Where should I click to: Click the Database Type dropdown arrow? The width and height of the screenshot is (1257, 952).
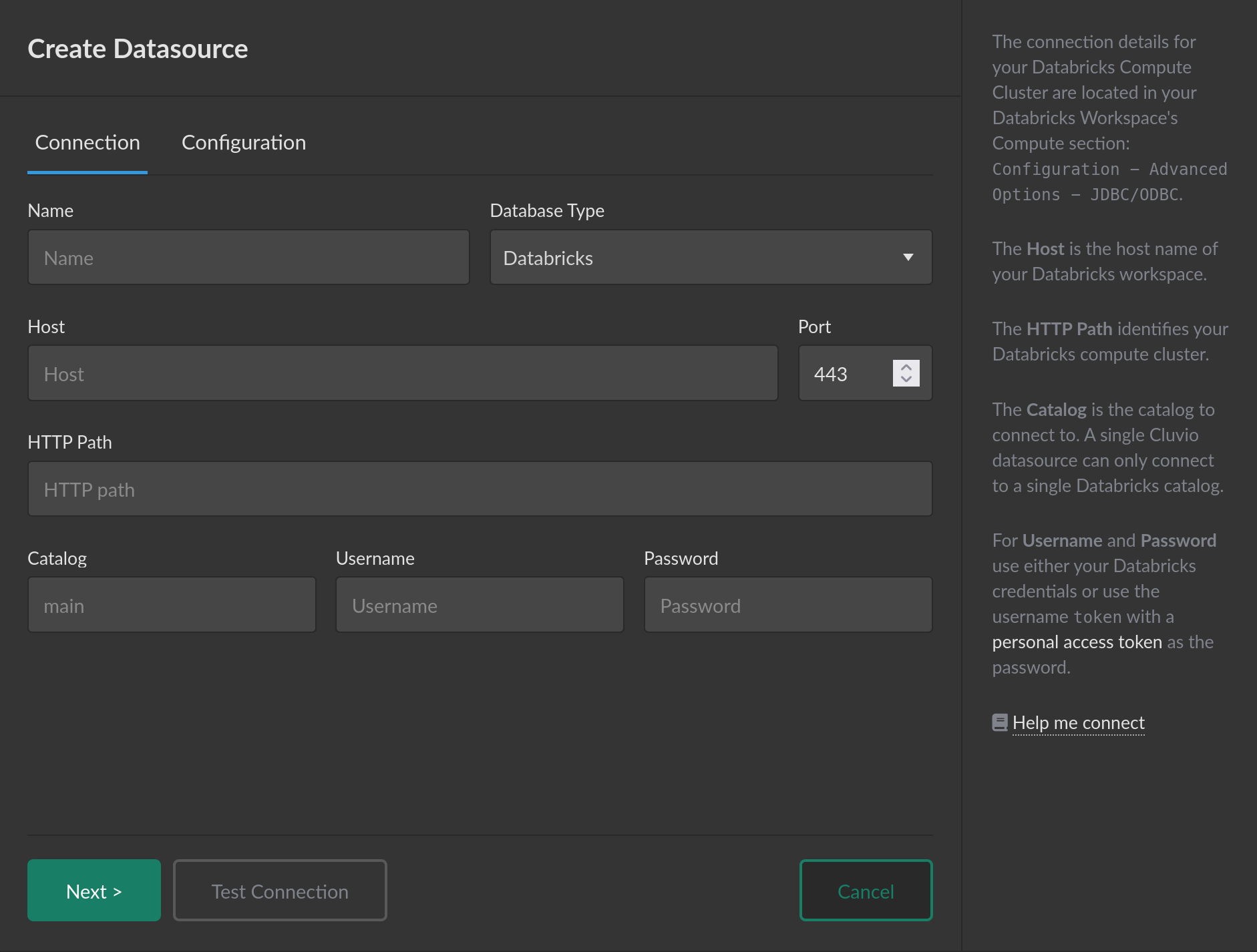[908, 258]
